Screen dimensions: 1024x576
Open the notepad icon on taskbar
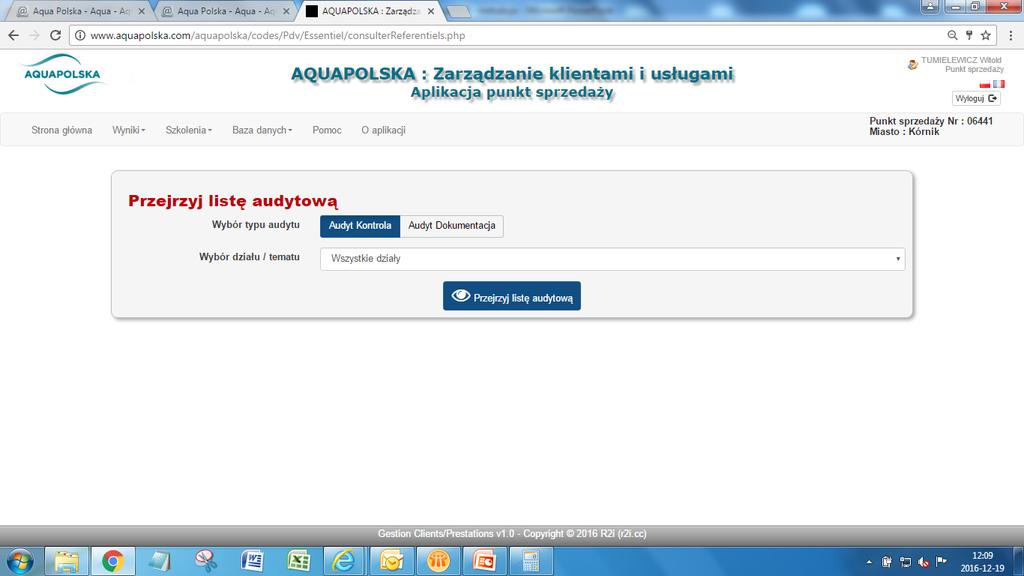(x=159, y=561)
